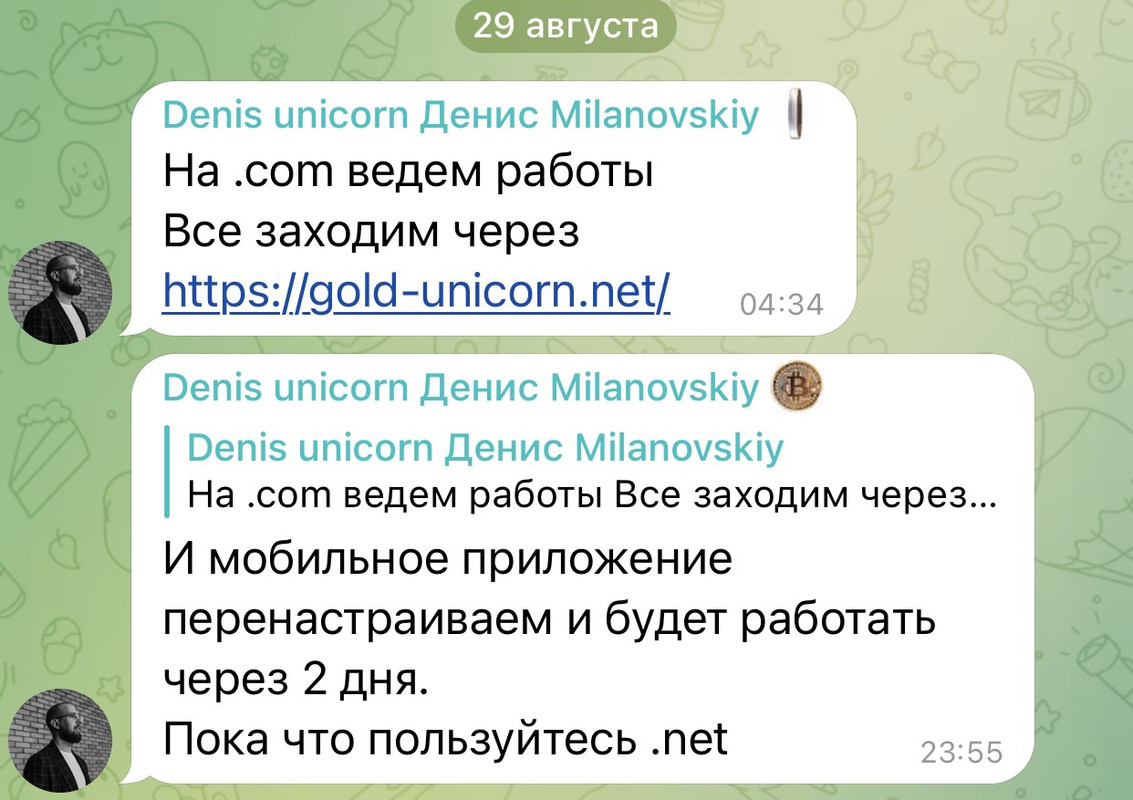The width and height of the screenshot is (1133, 800).
Task: Click the line через 2 дня.
Action: (x=296, y=679)
